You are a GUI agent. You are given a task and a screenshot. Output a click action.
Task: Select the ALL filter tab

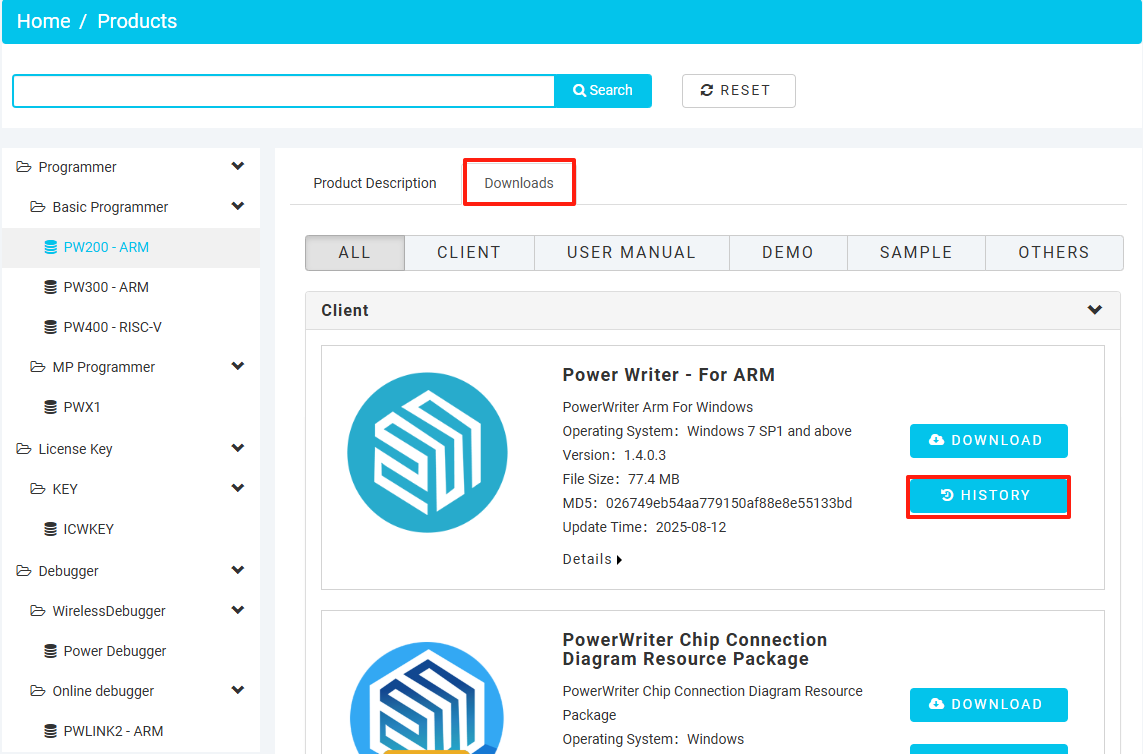355,253
